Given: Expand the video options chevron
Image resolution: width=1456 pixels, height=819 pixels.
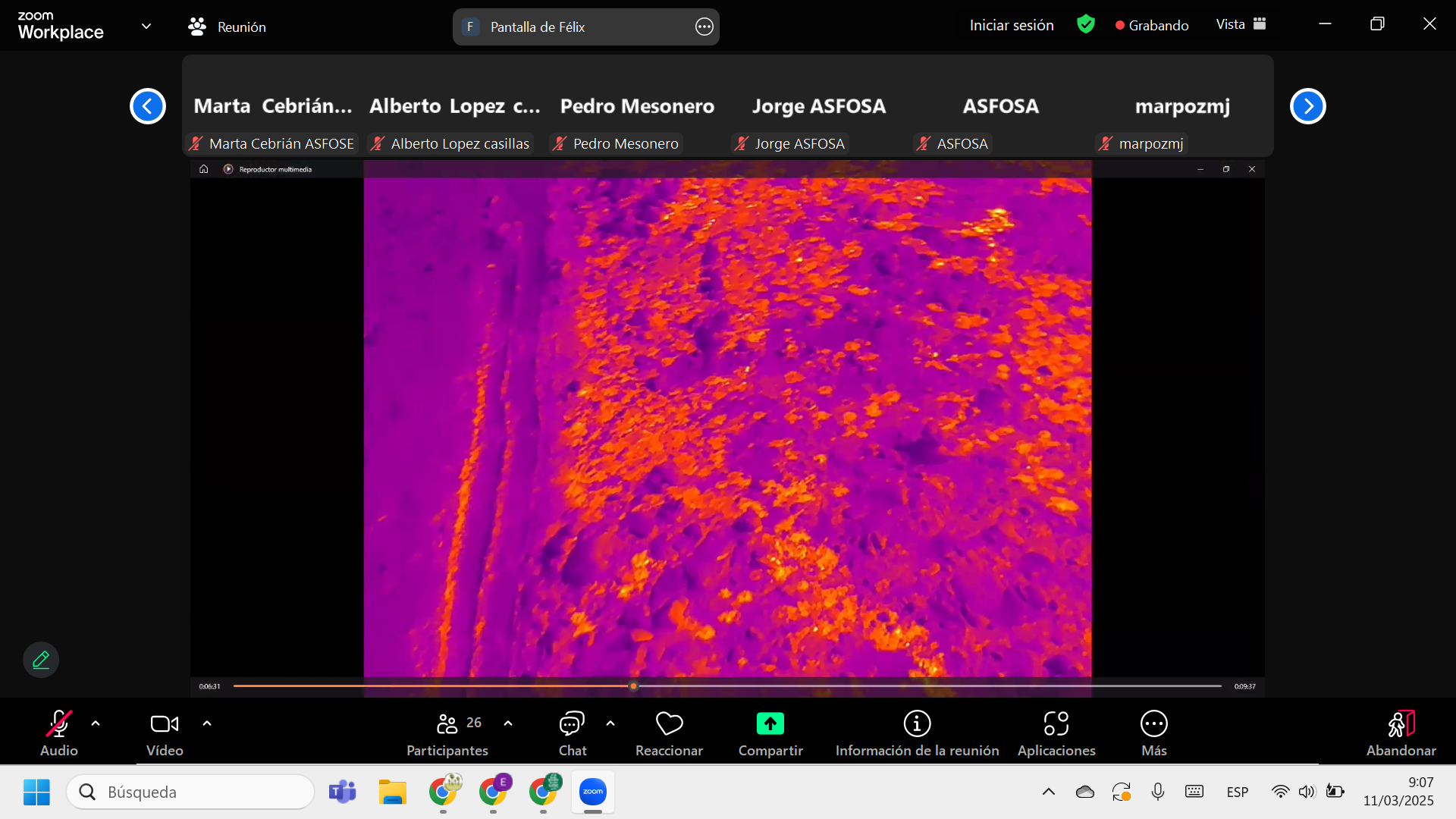Looking at the screenshot, I should [x=207, y=723].
